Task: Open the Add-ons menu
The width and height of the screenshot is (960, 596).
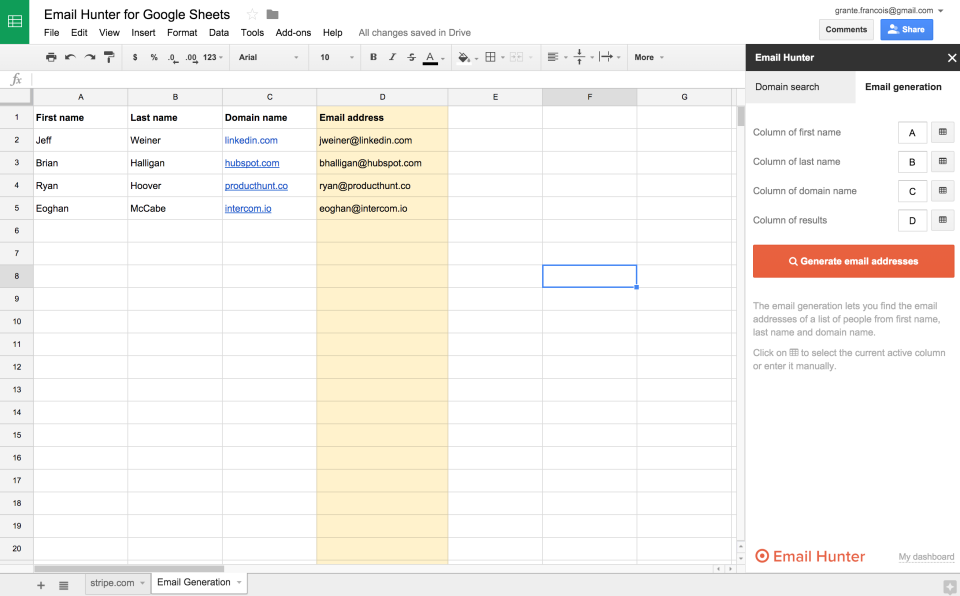Action: click(293, 32)
